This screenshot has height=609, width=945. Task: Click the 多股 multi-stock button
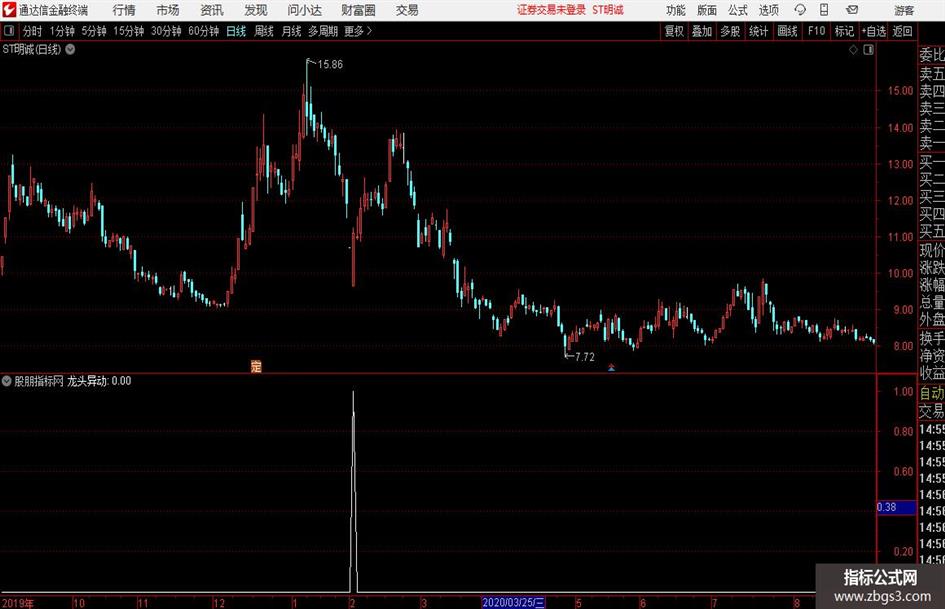click(x=730, y=31)
